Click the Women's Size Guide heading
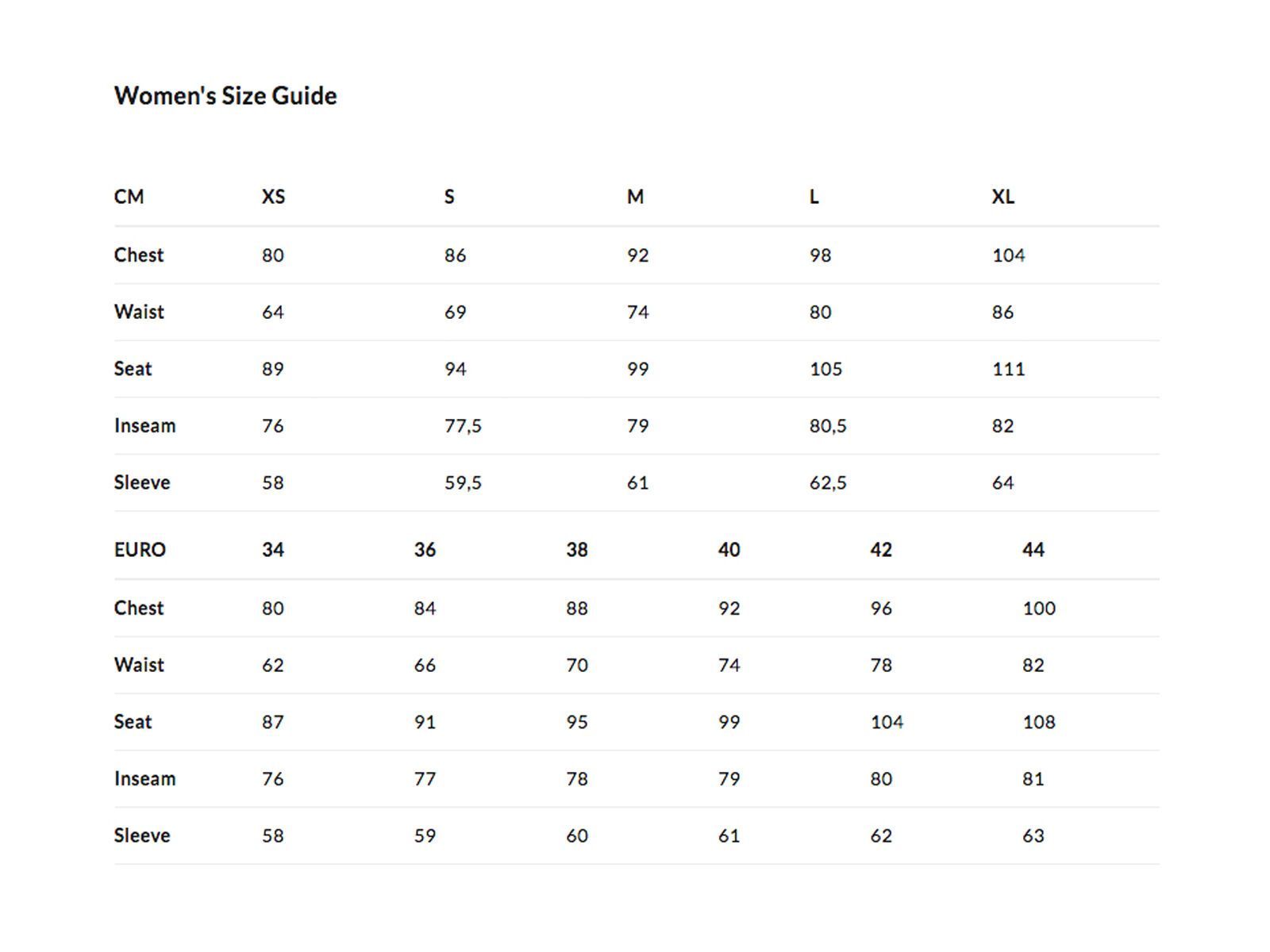This screenshot has width=1270, height=952. [x=225, y=96]
